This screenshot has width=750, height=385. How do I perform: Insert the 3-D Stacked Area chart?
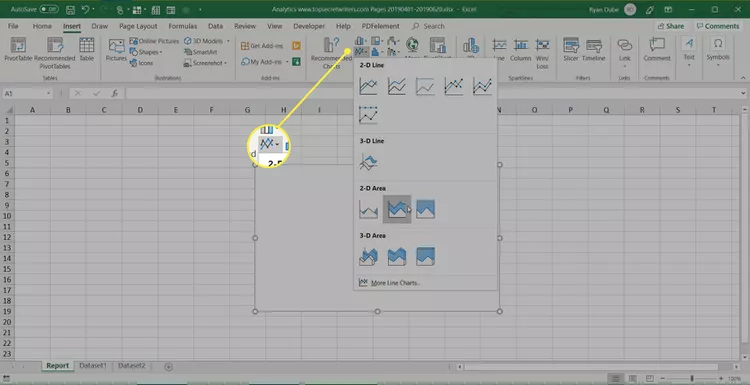click(x=397, y=256)
